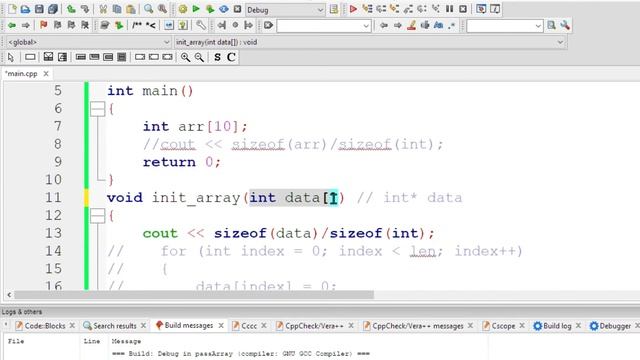
Task: Open debugger various info icon
Action: [495, 9]
